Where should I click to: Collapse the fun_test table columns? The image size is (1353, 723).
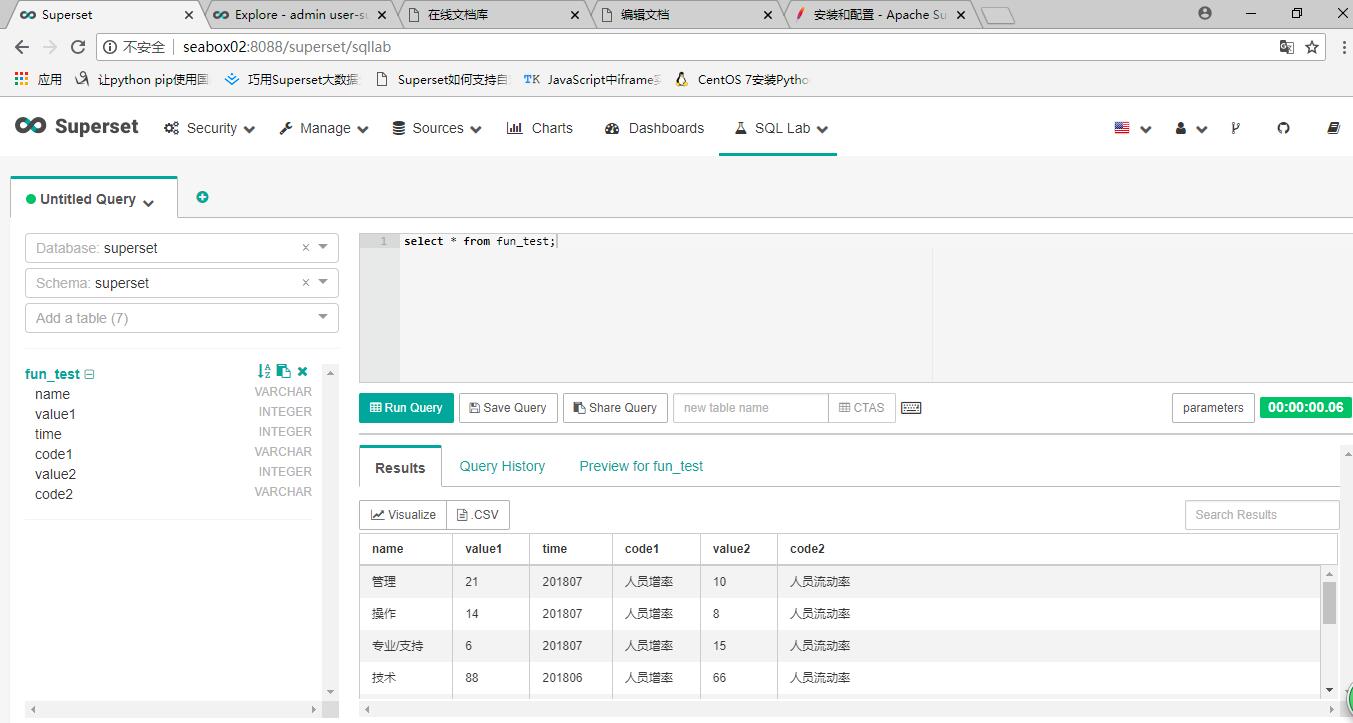pos(89,374)
